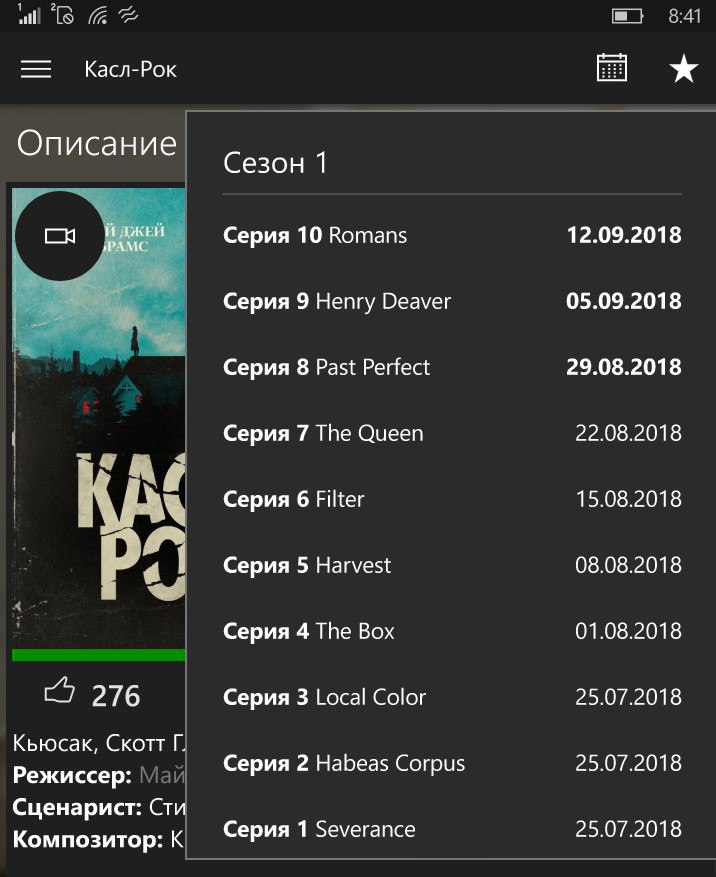Screen dimensions: 716x877
Task: Select Серия 9 Henry Deaver episode
Action: (452, 301)
